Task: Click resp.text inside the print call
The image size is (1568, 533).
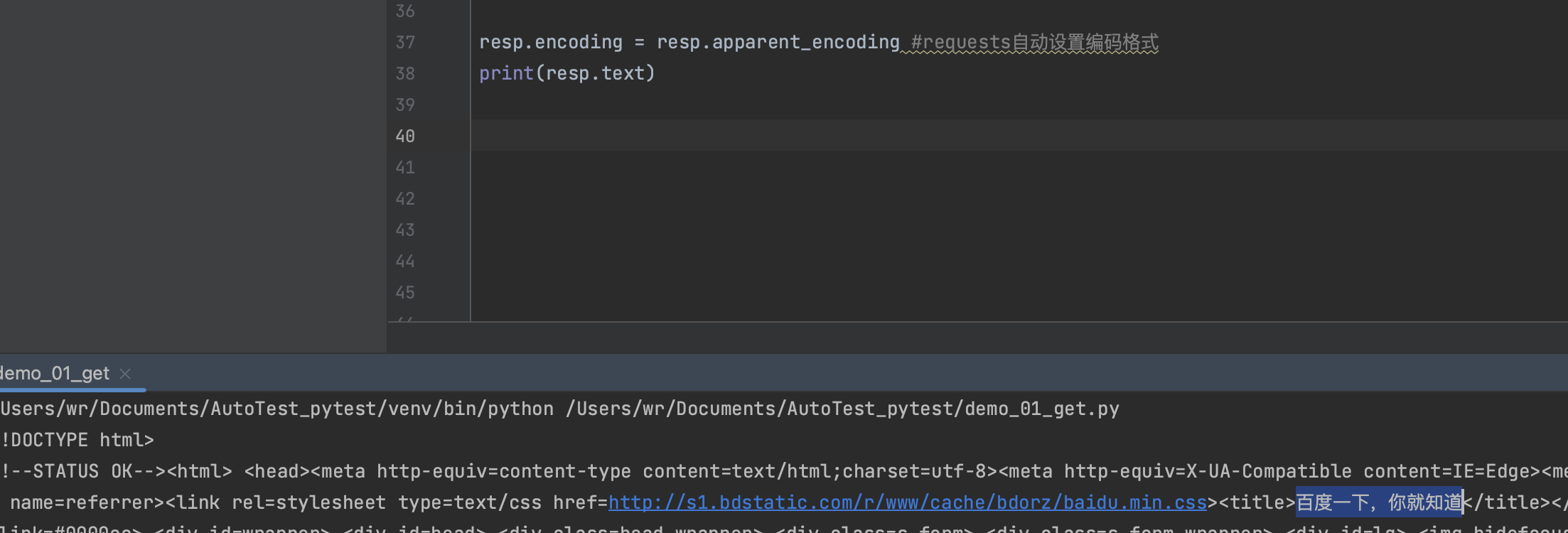Action: coord(595,74)
